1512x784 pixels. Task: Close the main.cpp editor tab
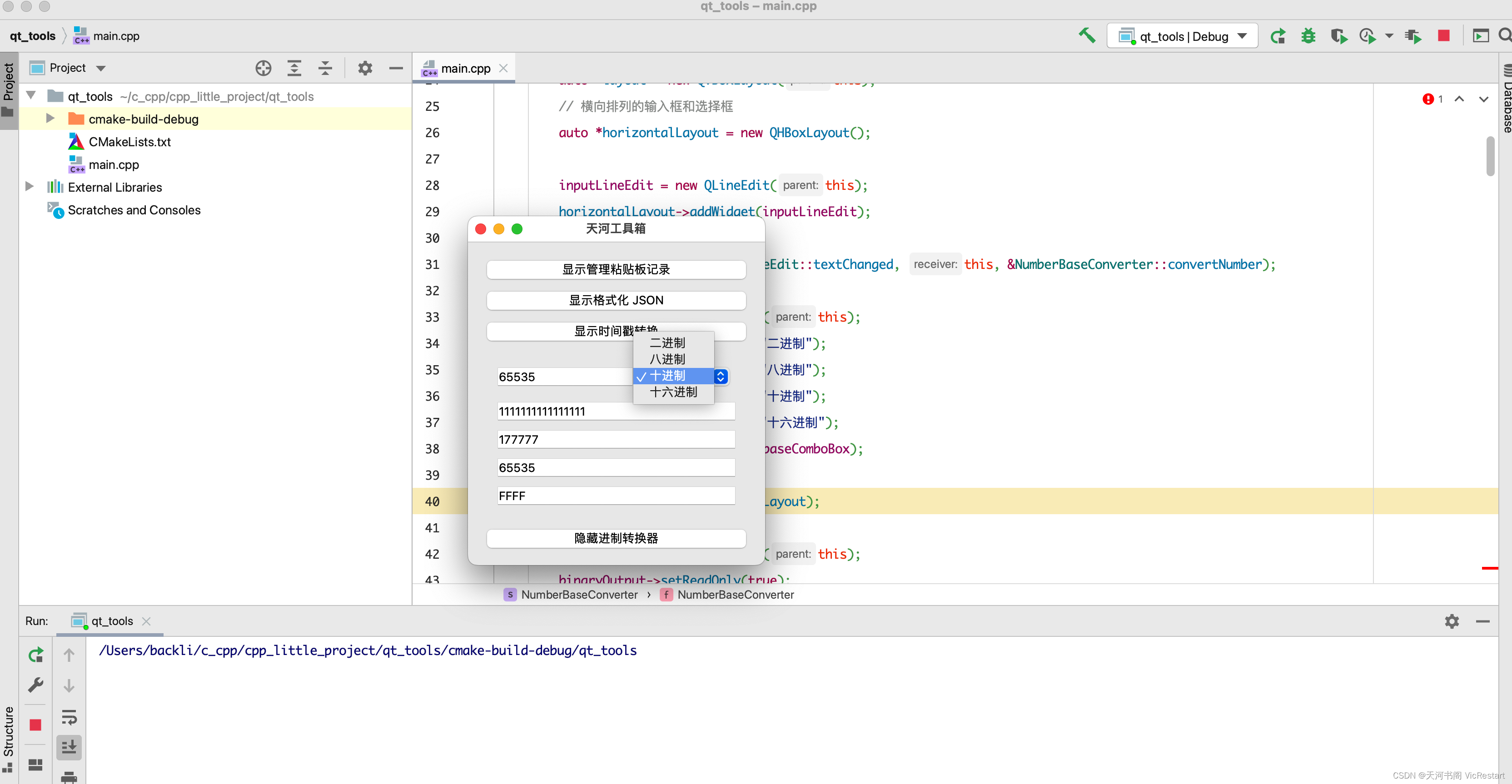(503, 69)
